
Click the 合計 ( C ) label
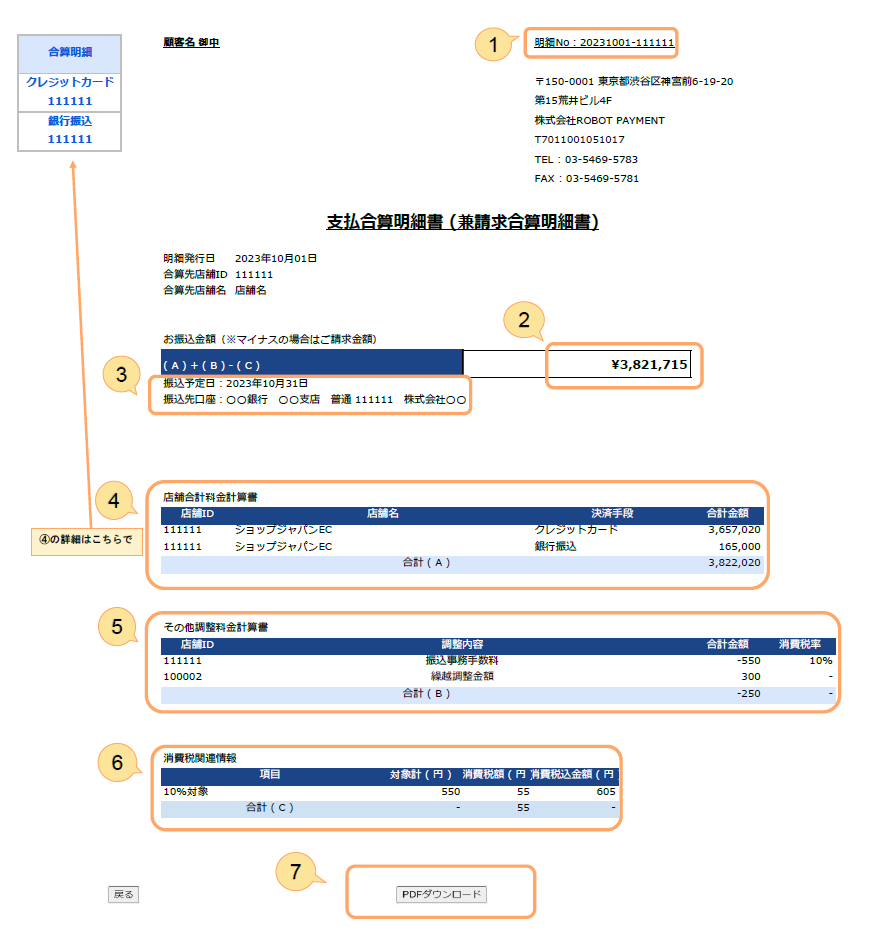(270, 808)
